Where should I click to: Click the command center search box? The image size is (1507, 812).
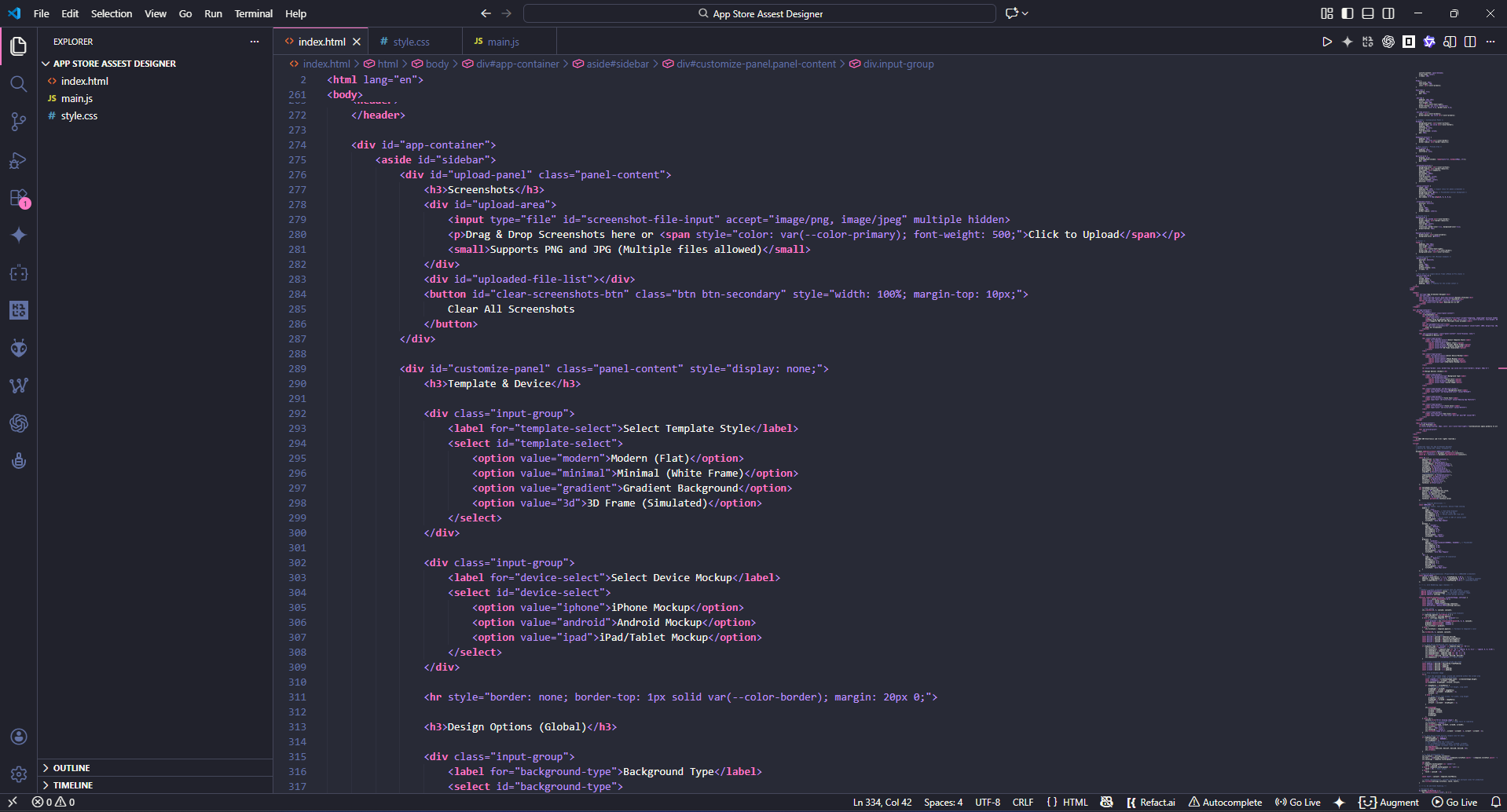point(760,13)
